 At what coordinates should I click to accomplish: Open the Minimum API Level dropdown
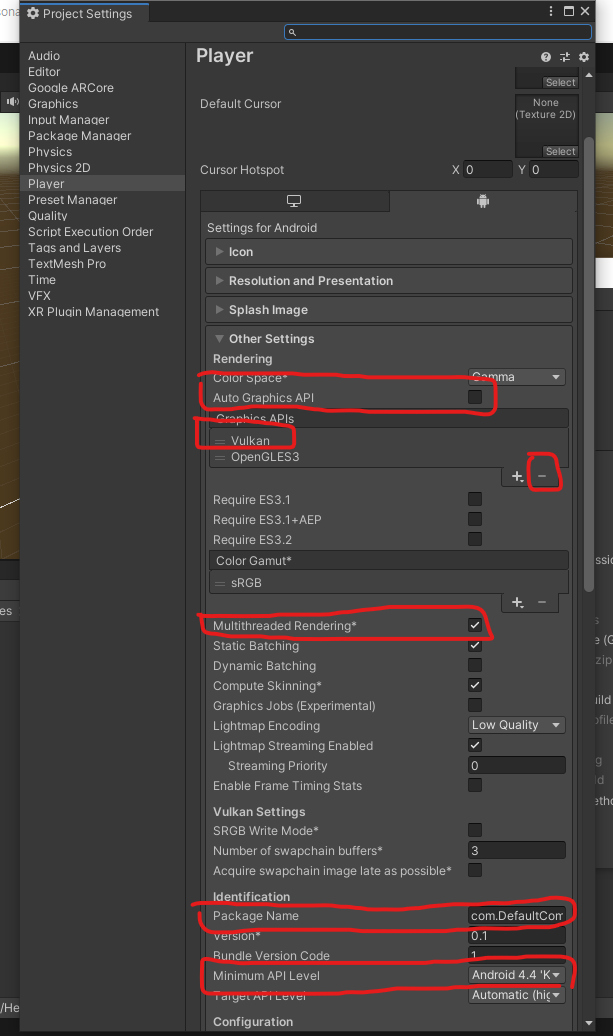[517, 975]
